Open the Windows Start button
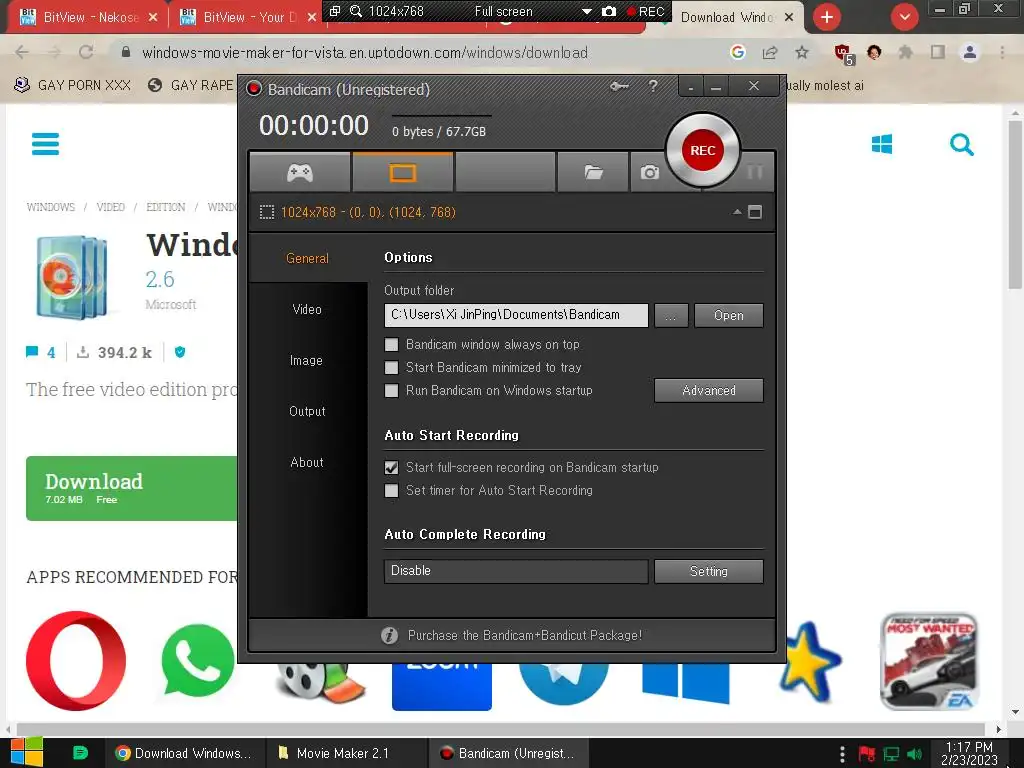The width and height of the screenshot is (1024, 768). tap(27, 752)
